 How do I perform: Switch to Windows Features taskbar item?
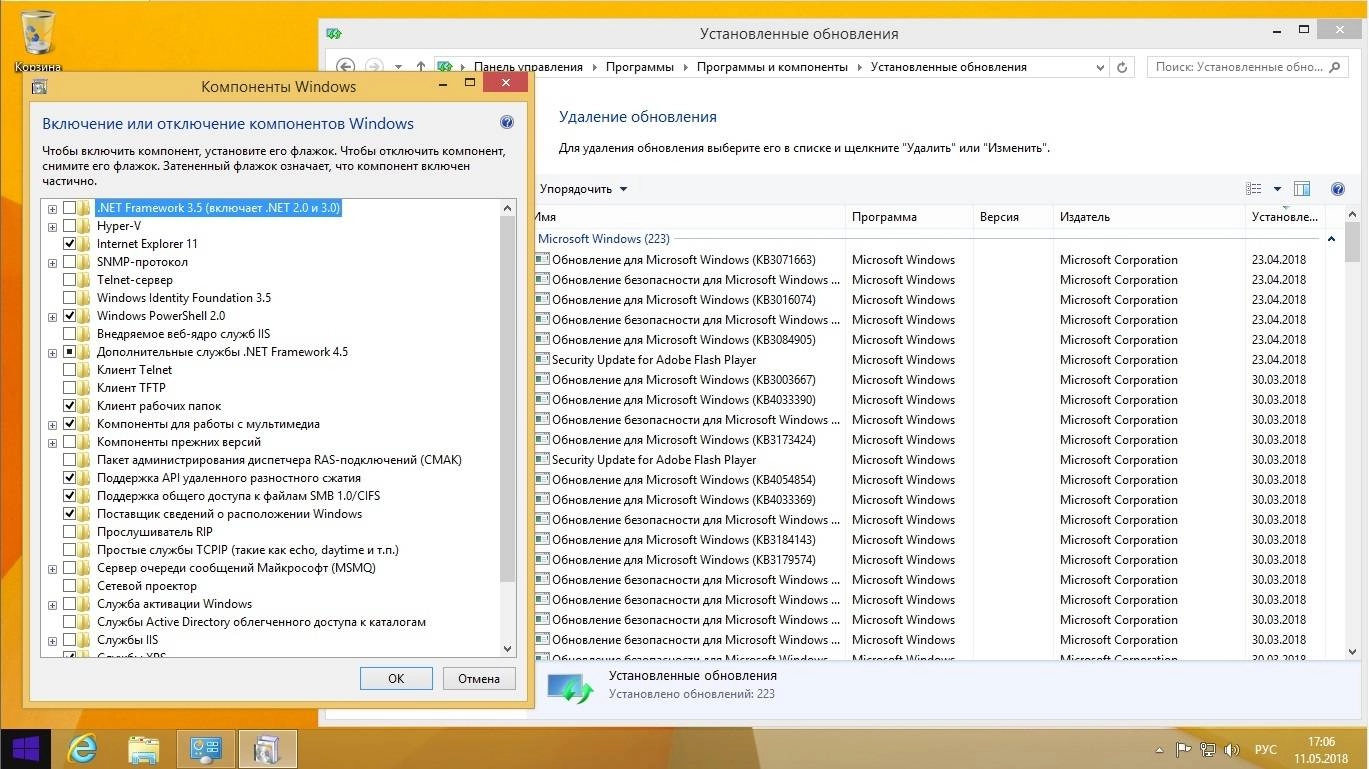(268, 748)
